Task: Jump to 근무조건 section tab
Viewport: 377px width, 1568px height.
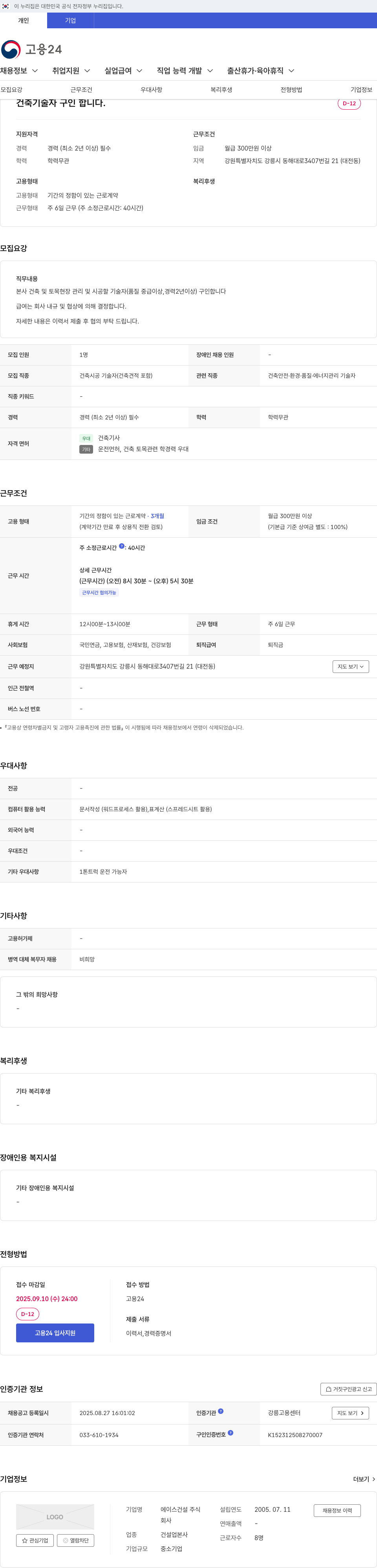Action: pyautogui.click(x=81, y=90)
